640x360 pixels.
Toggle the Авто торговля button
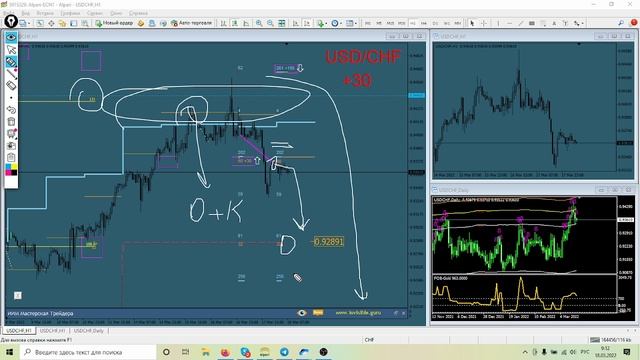191,23
